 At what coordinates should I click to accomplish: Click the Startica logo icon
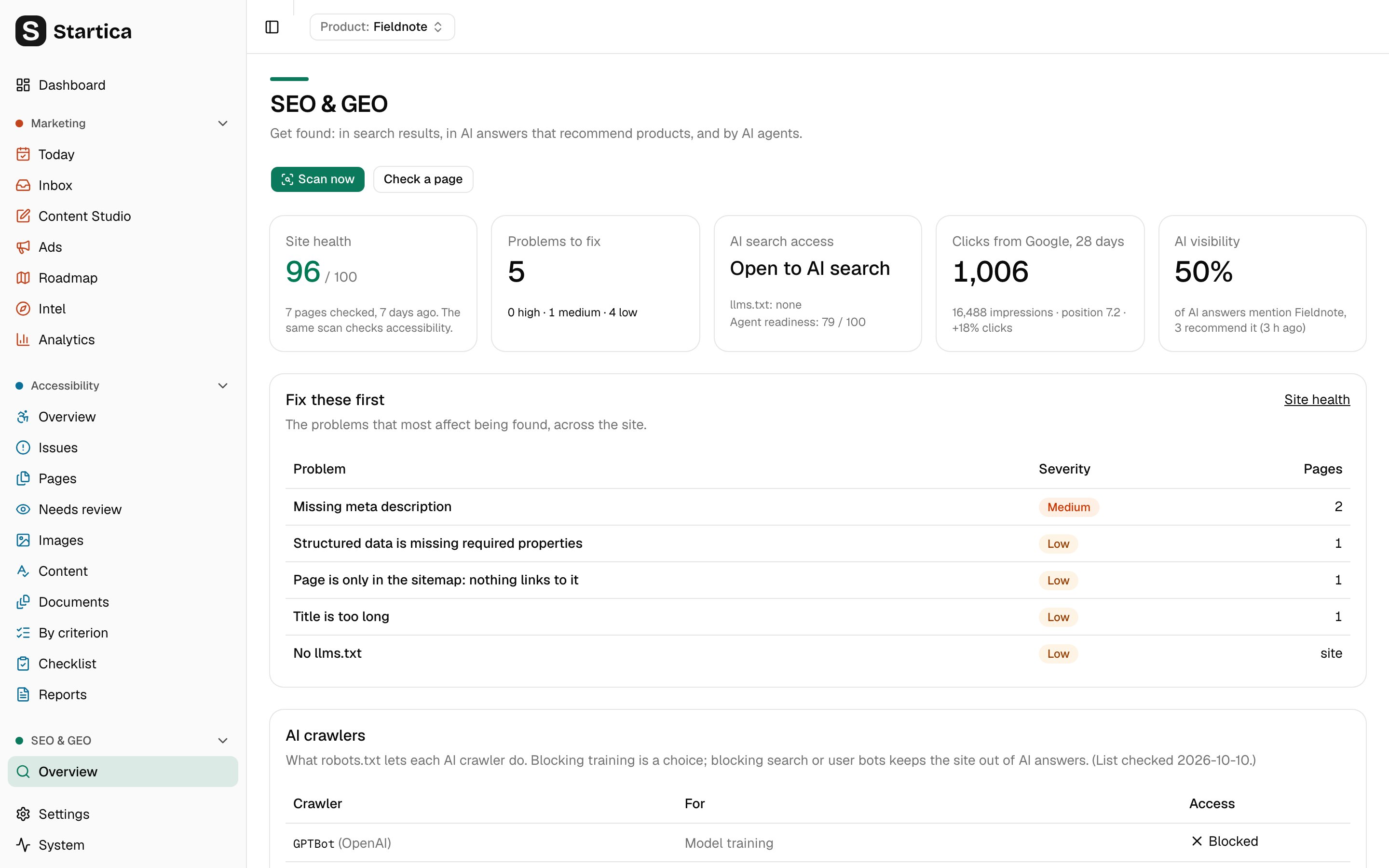(x=30, y=31)
